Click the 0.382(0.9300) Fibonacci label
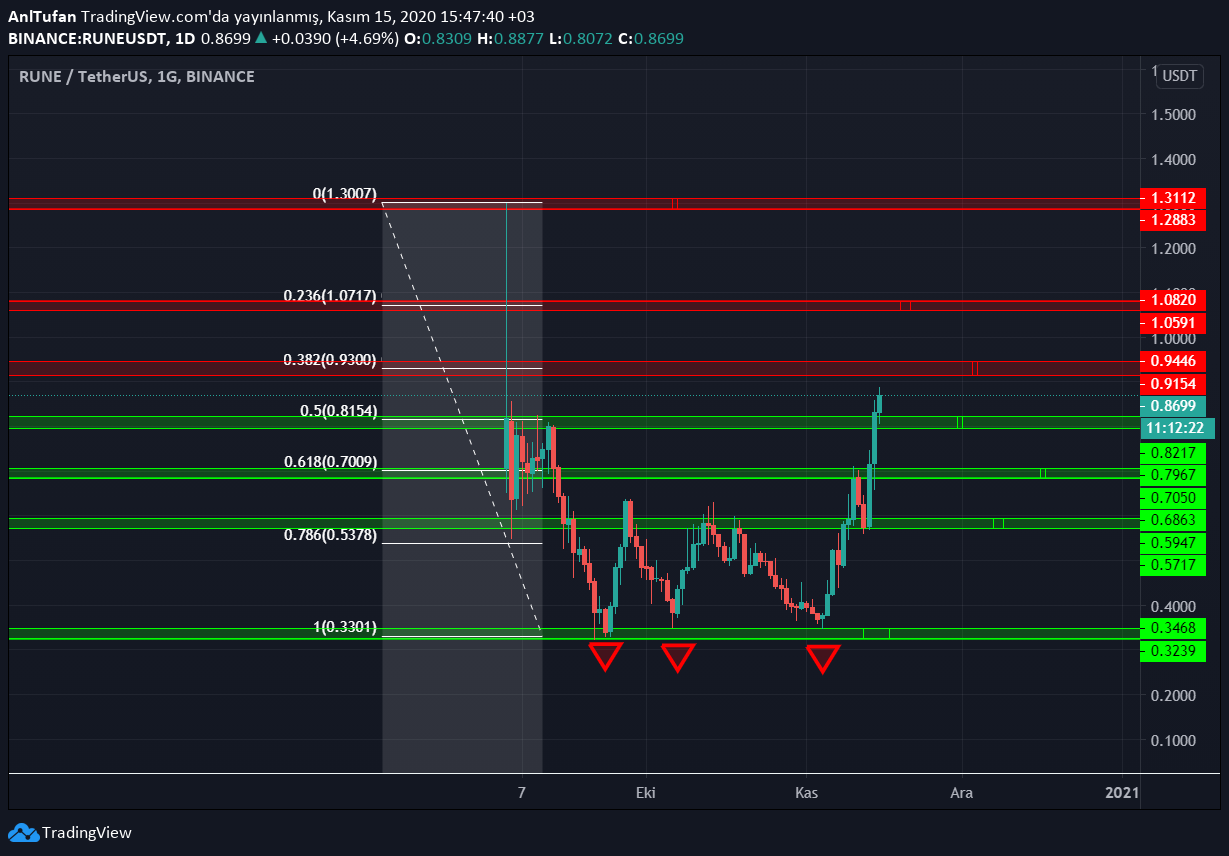 point(330,360)
